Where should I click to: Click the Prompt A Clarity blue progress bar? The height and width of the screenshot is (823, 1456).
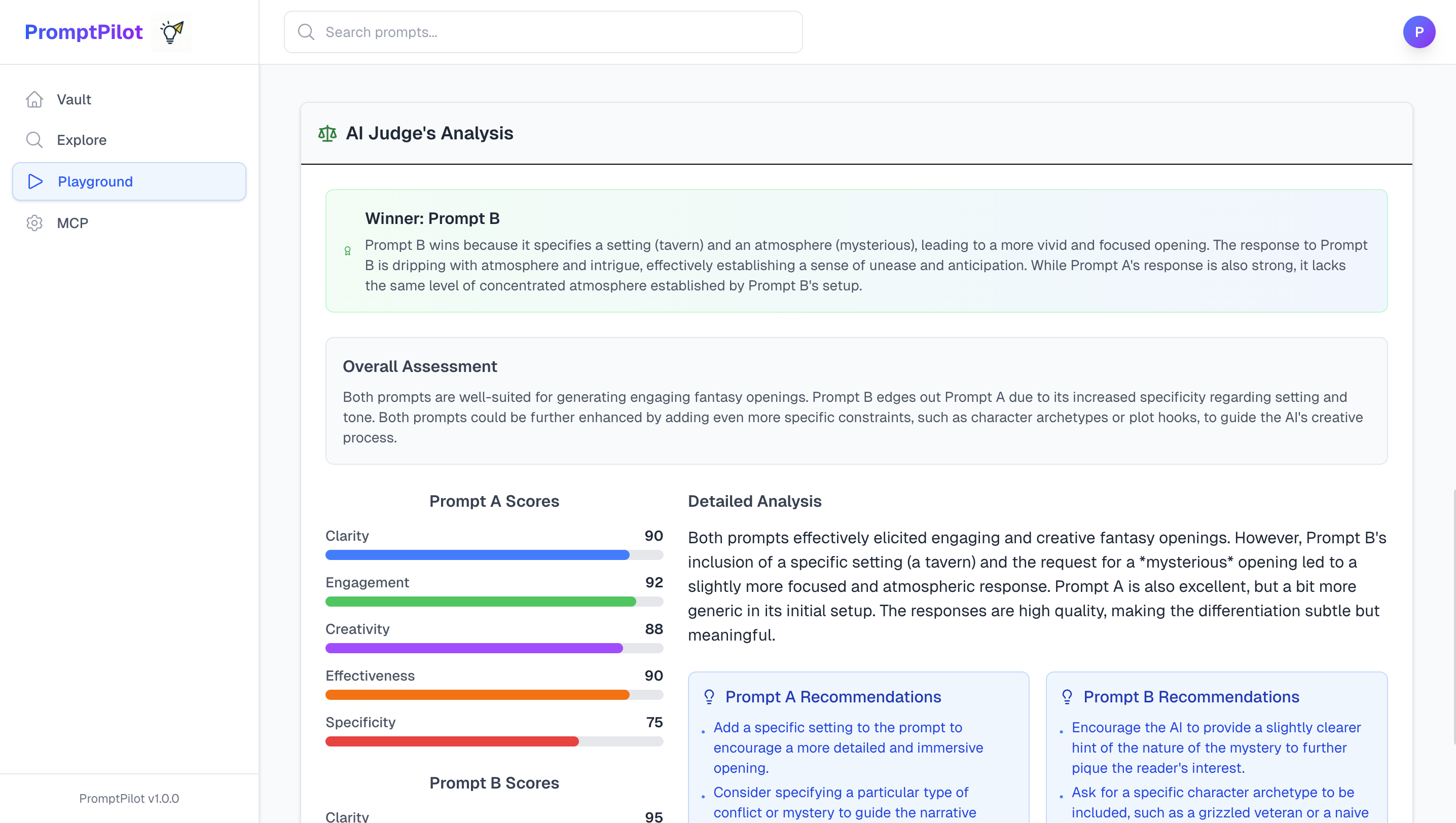tap(494, 555)
